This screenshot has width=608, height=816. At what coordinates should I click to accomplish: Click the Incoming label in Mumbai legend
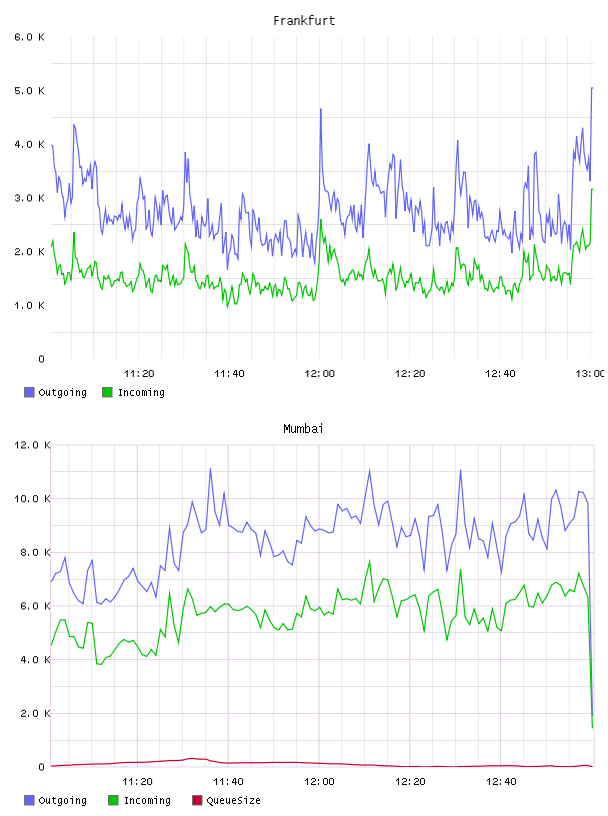coord(147,800)
